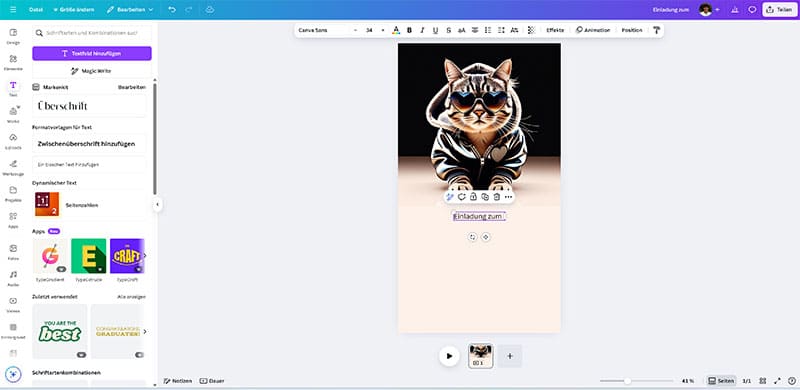Focus the font search field
This screenshot has height=390, width=800.
pyautogui.click(x=92, y=33)
